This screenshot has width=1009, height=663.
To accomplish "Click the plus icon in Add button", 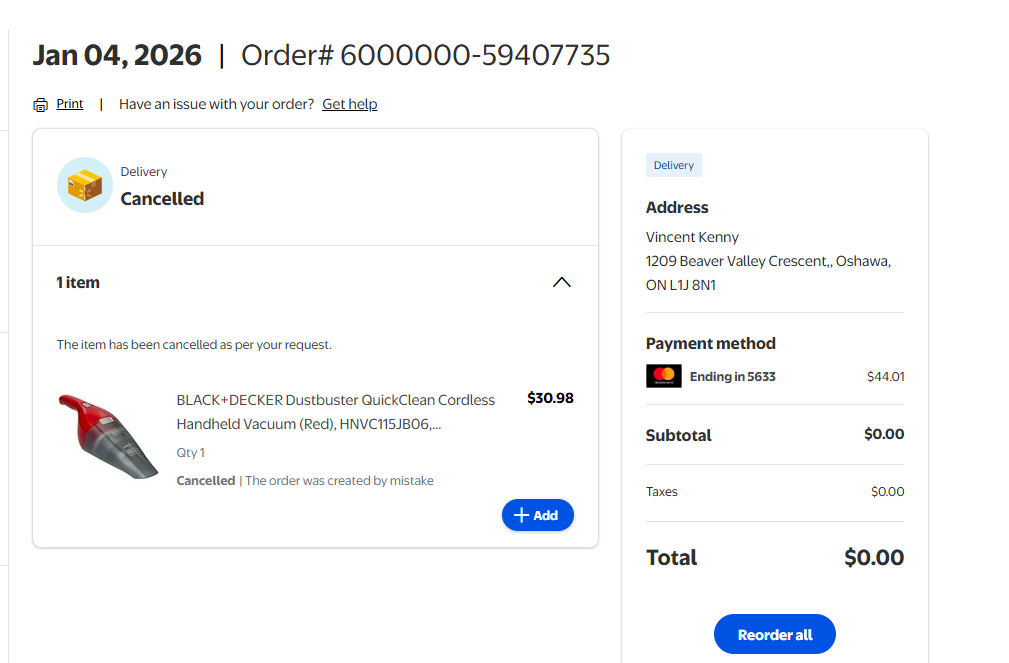I will [520, 515].
